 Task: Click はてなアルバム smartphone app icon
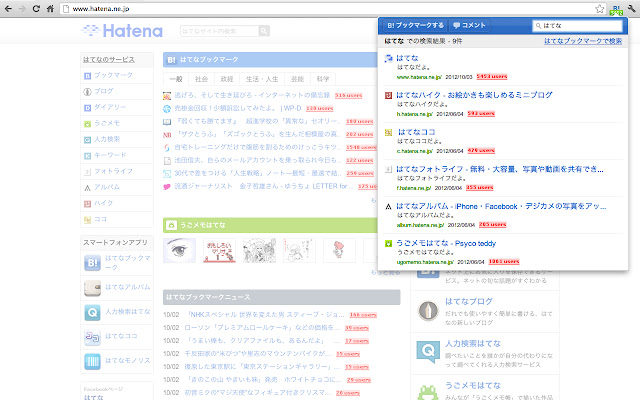(92, 288)
